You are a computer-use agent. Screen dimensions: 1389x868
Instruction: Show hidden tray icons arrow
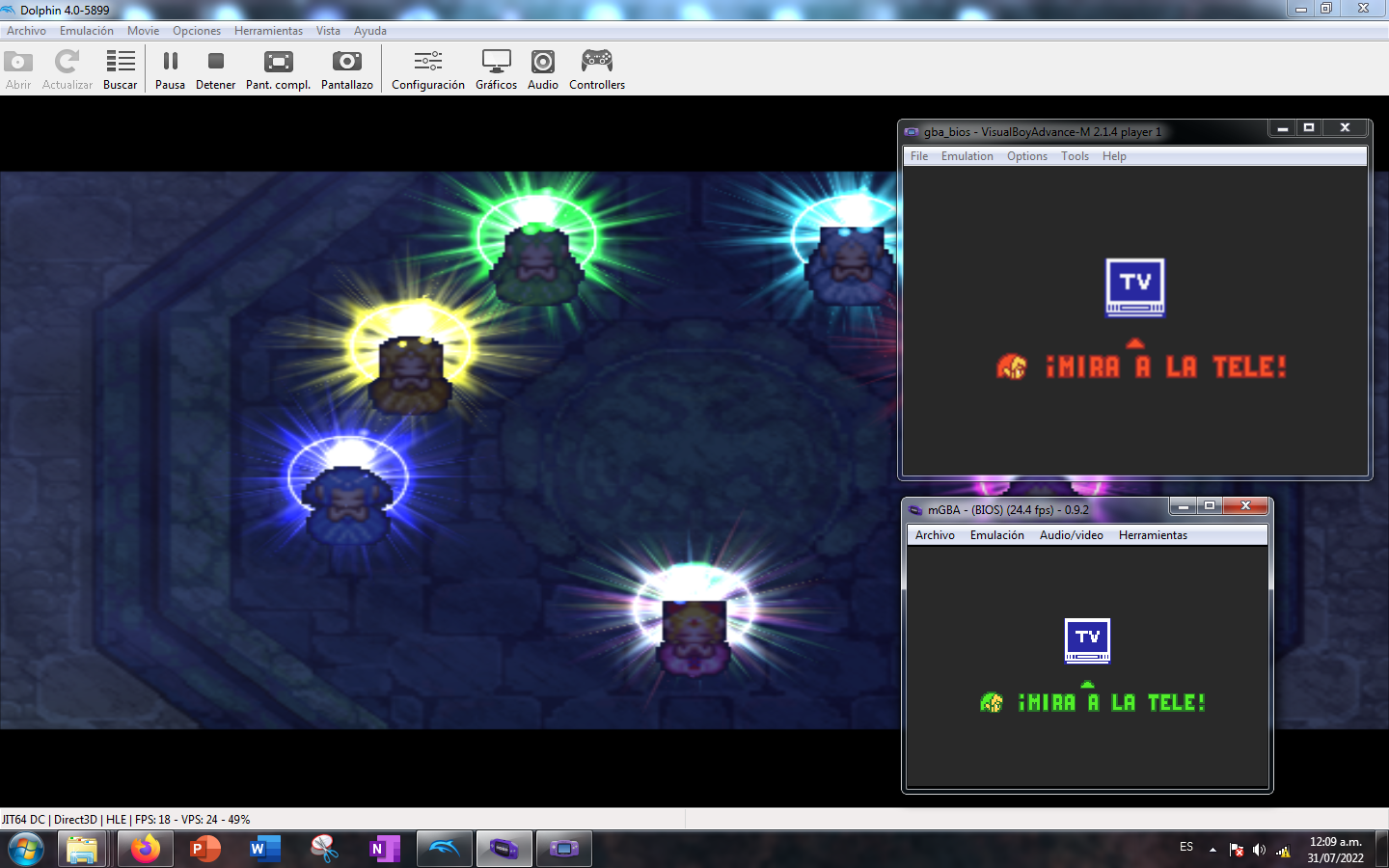click(1212, 850)
